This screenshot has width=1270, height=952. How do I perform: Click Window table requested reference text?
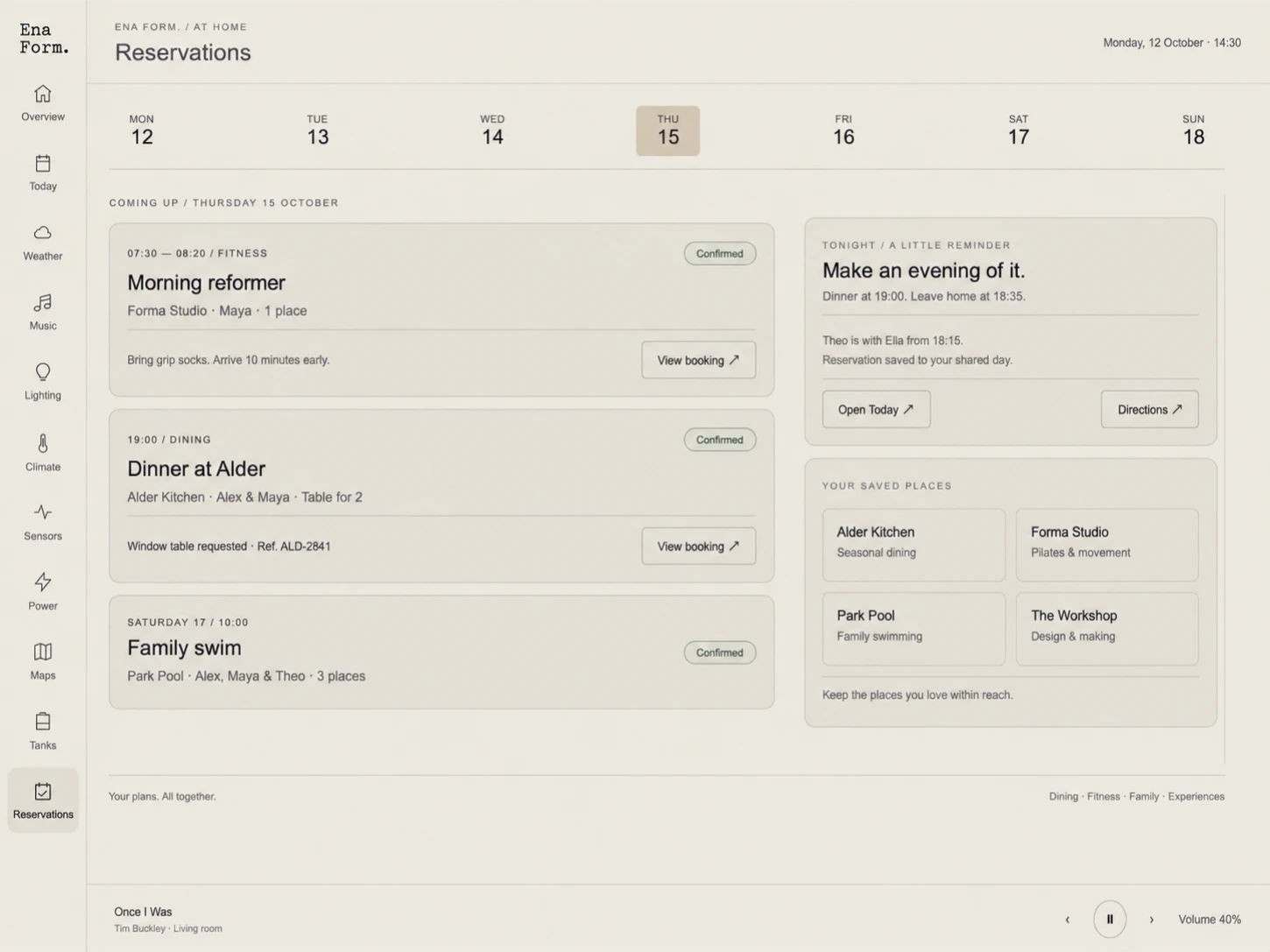point(229,546)
